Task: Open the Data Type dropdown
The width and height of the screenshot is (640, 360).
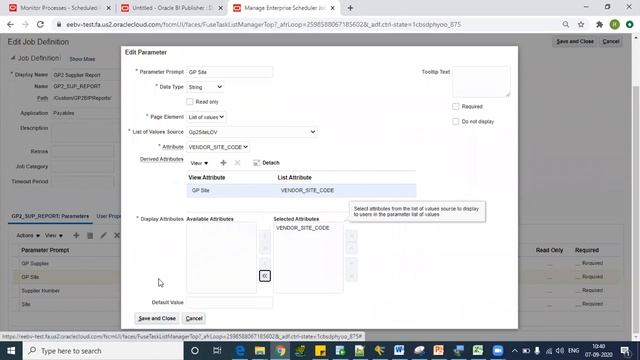Action: 205,87
